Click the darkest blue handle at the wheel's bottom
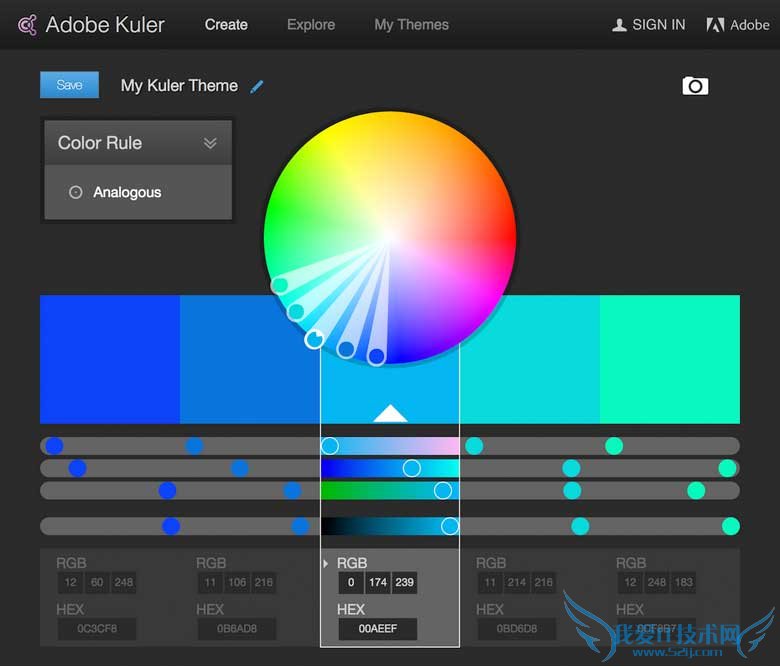 (x=377, y=356)
